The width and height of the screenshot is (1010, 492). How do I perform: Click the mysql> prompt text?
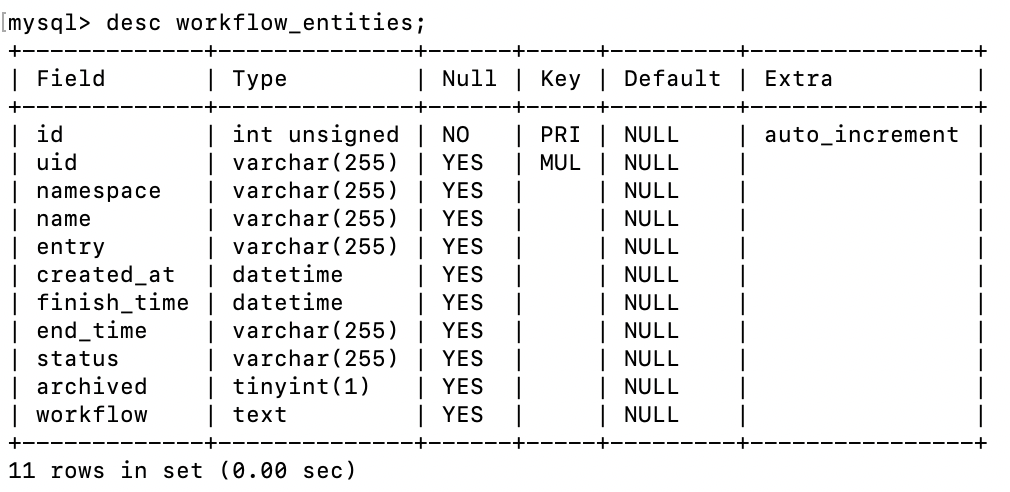51,22
